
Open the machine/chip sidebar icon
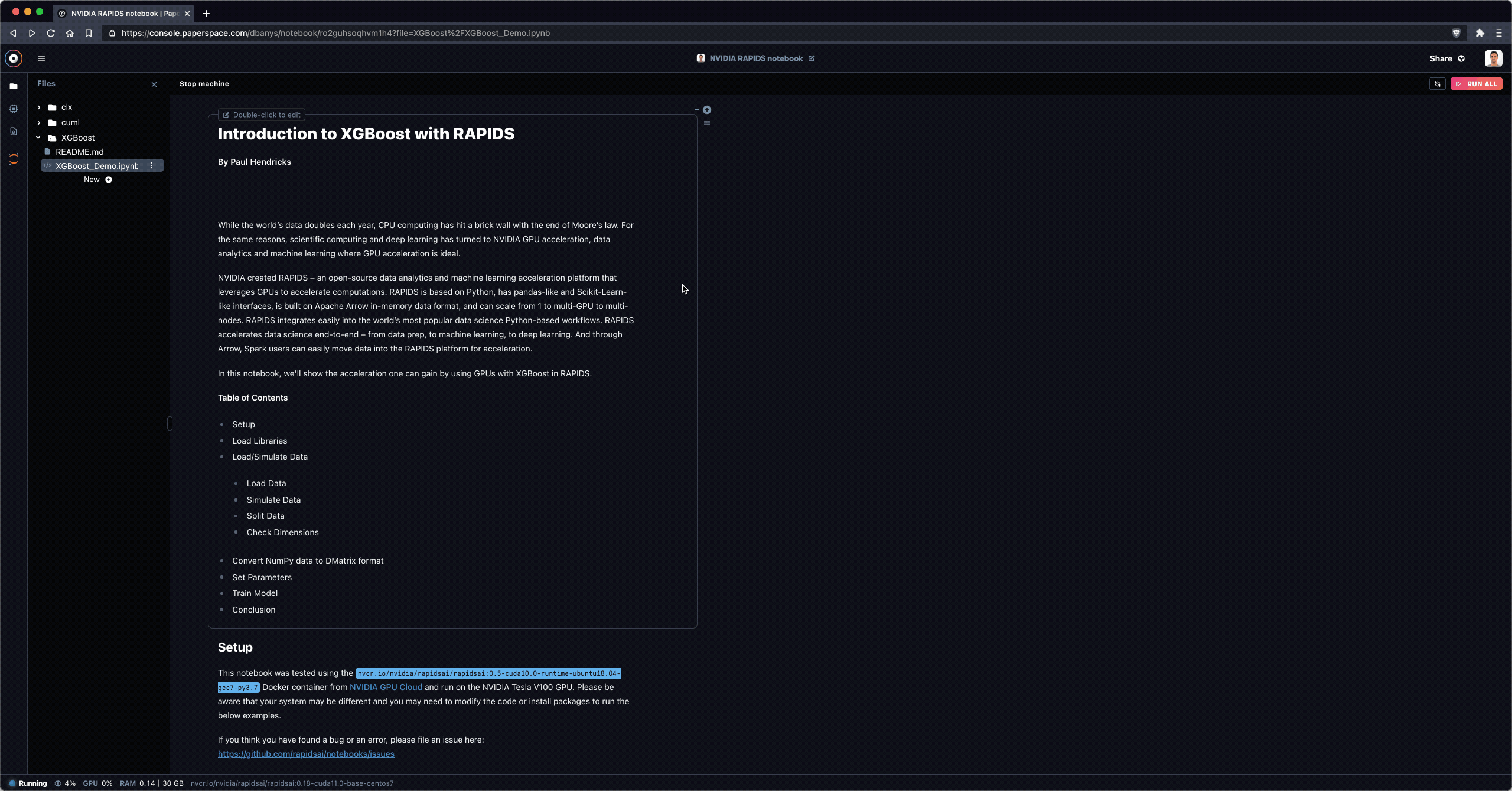tap(14, 109)
